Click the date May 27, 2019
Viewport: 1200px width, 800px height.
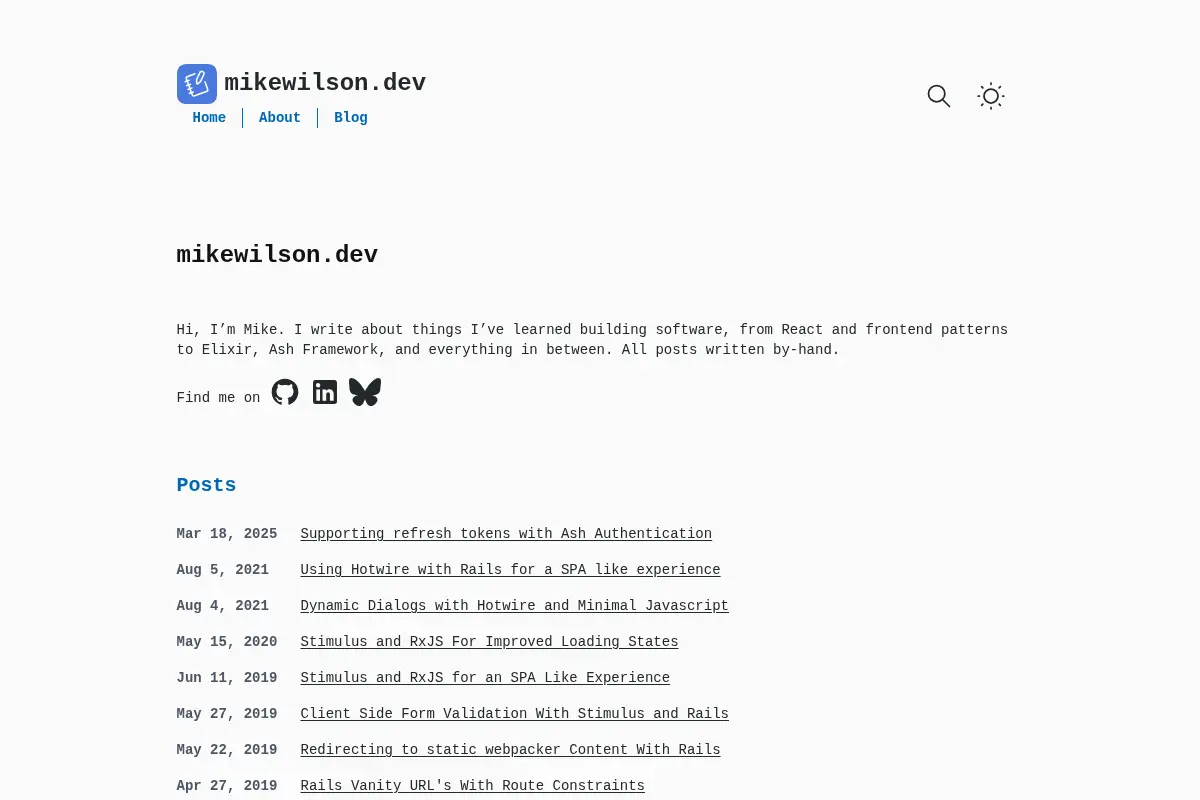(x=227, y=714)
